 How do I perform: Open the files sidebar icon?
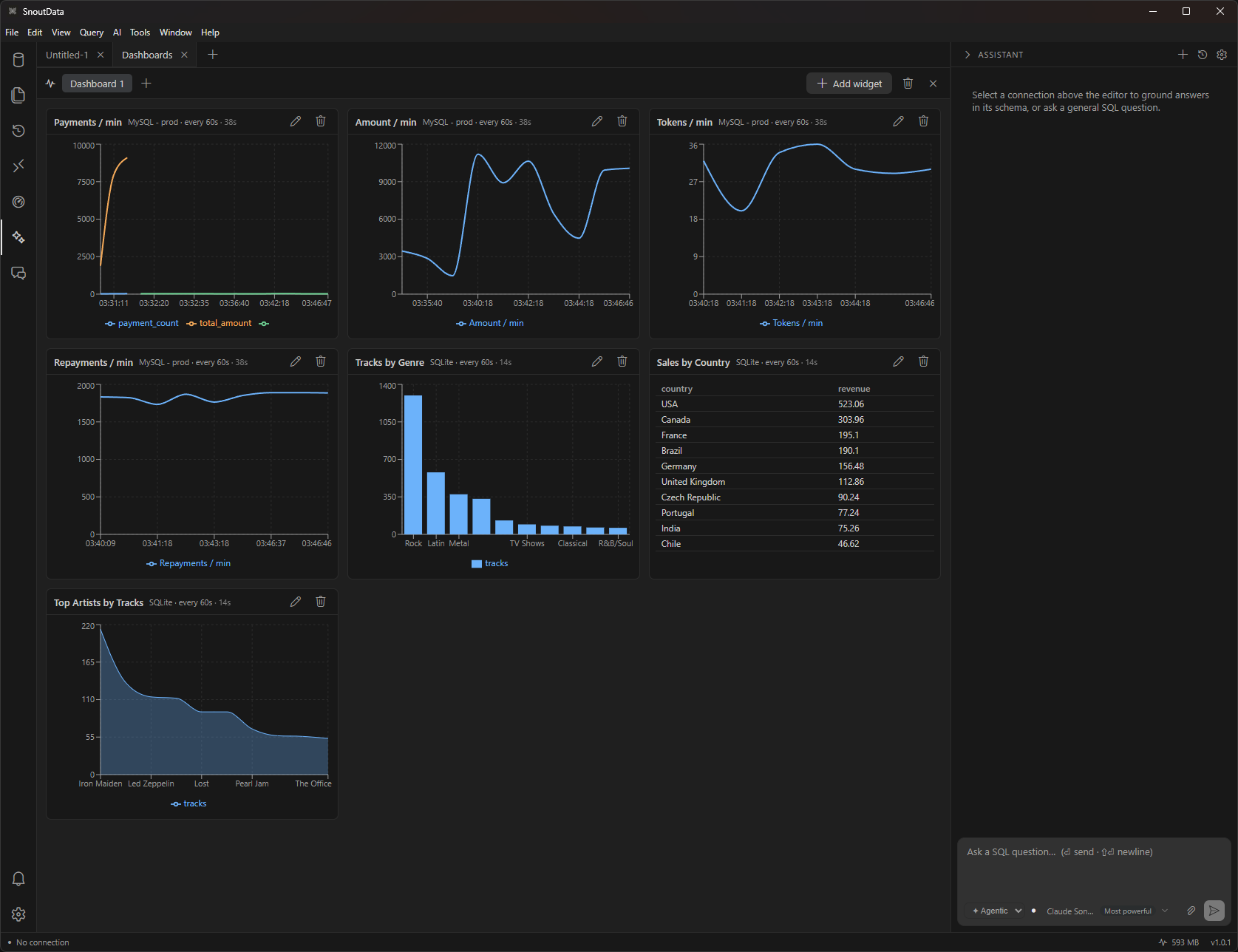(x=18, y=95)
